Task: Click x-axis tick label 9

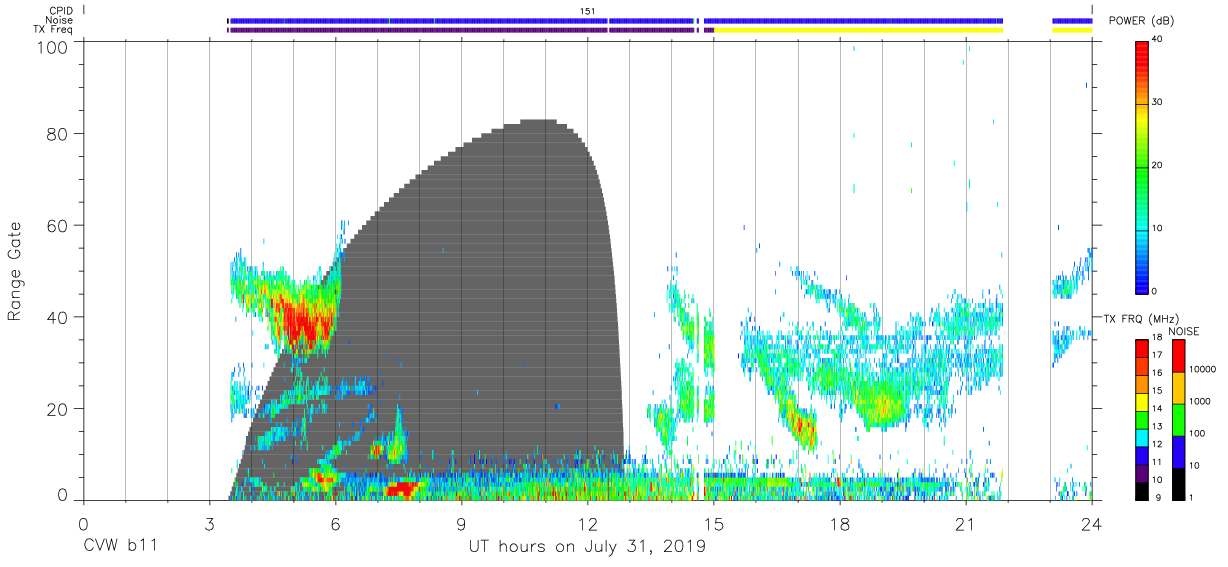Action: (x=461, y=523)
